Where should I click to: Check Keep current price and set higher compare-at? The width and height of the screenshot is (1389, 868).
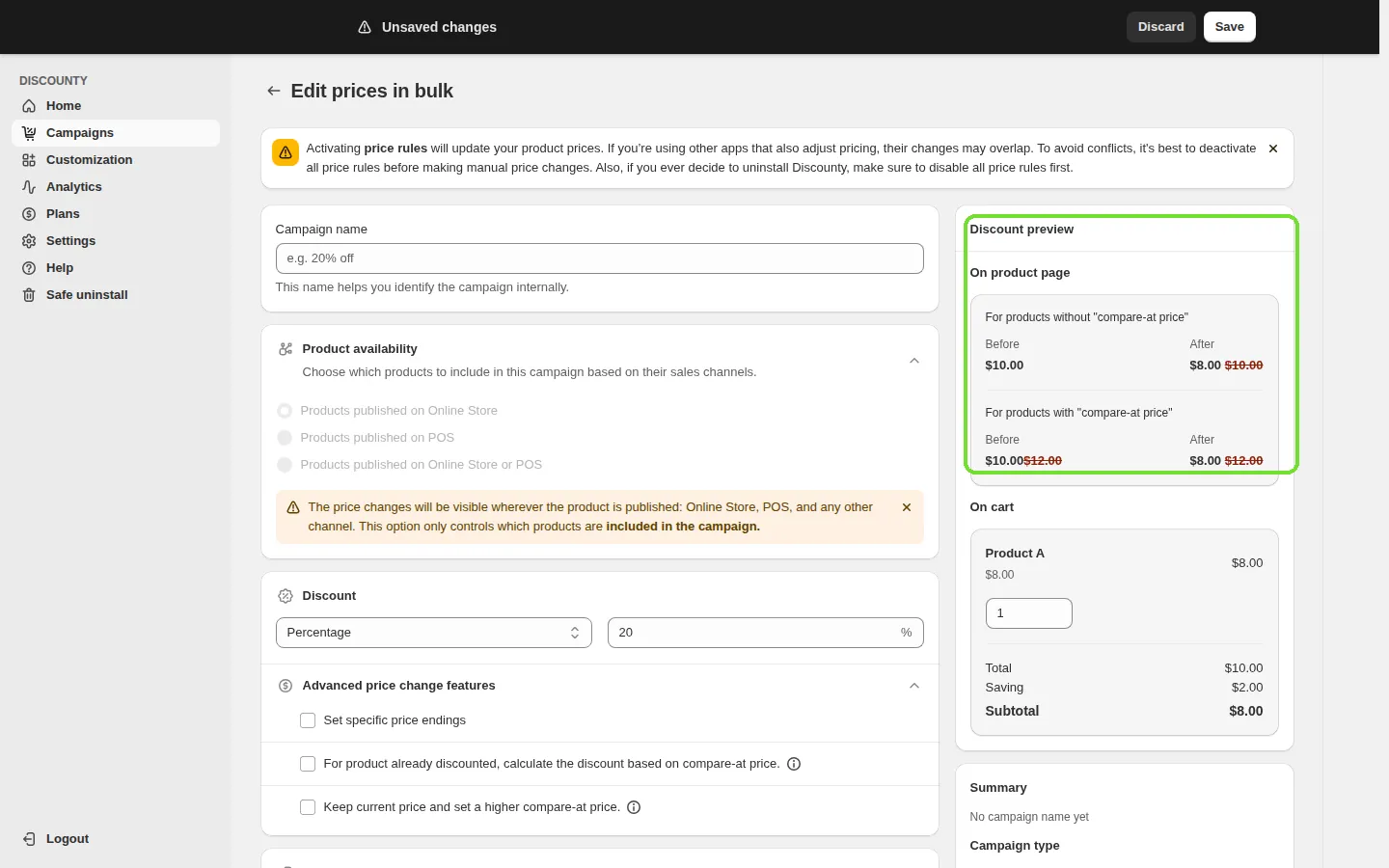(308, 807)
